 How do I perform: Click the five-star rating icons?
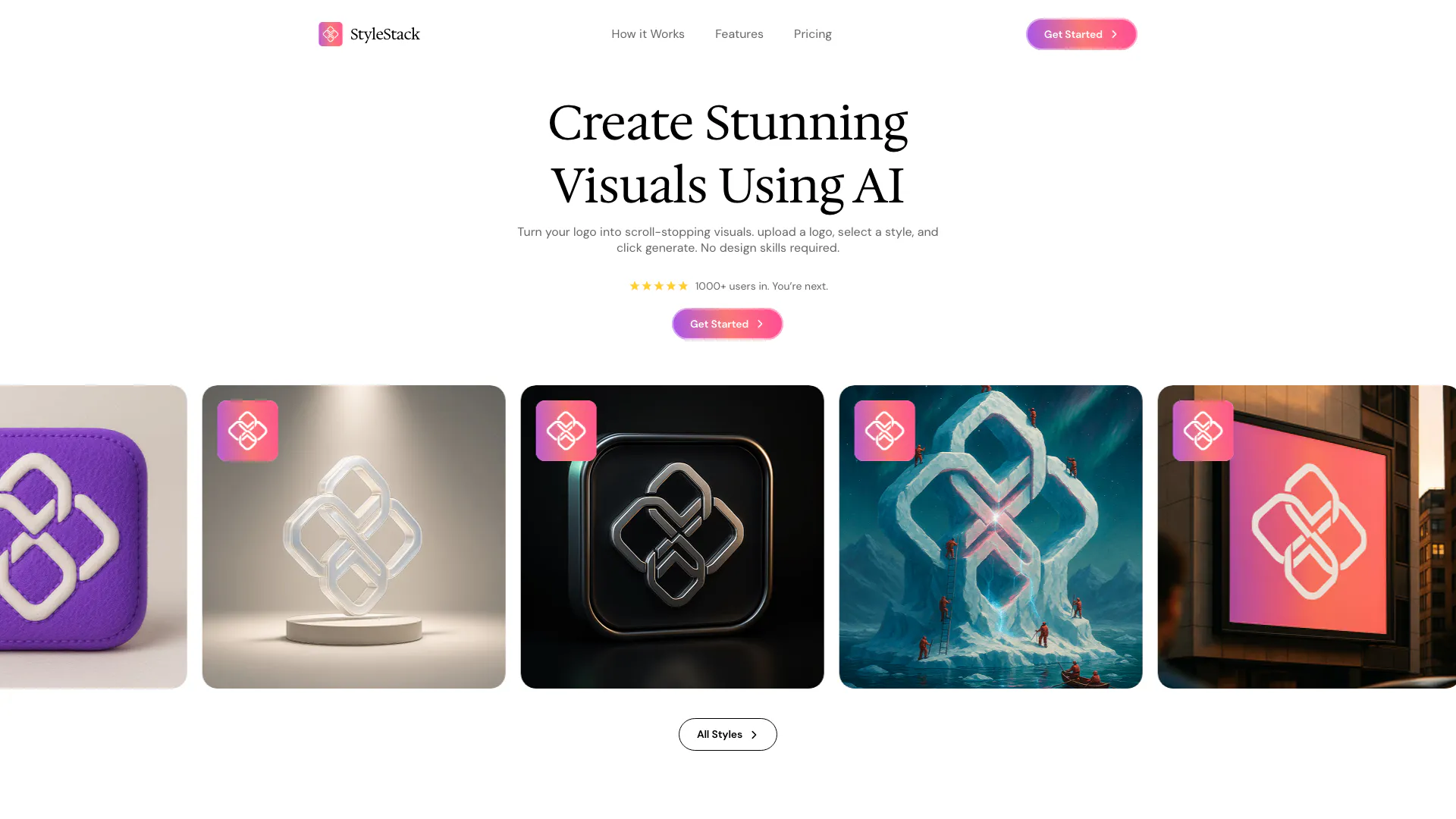[659, 286]
